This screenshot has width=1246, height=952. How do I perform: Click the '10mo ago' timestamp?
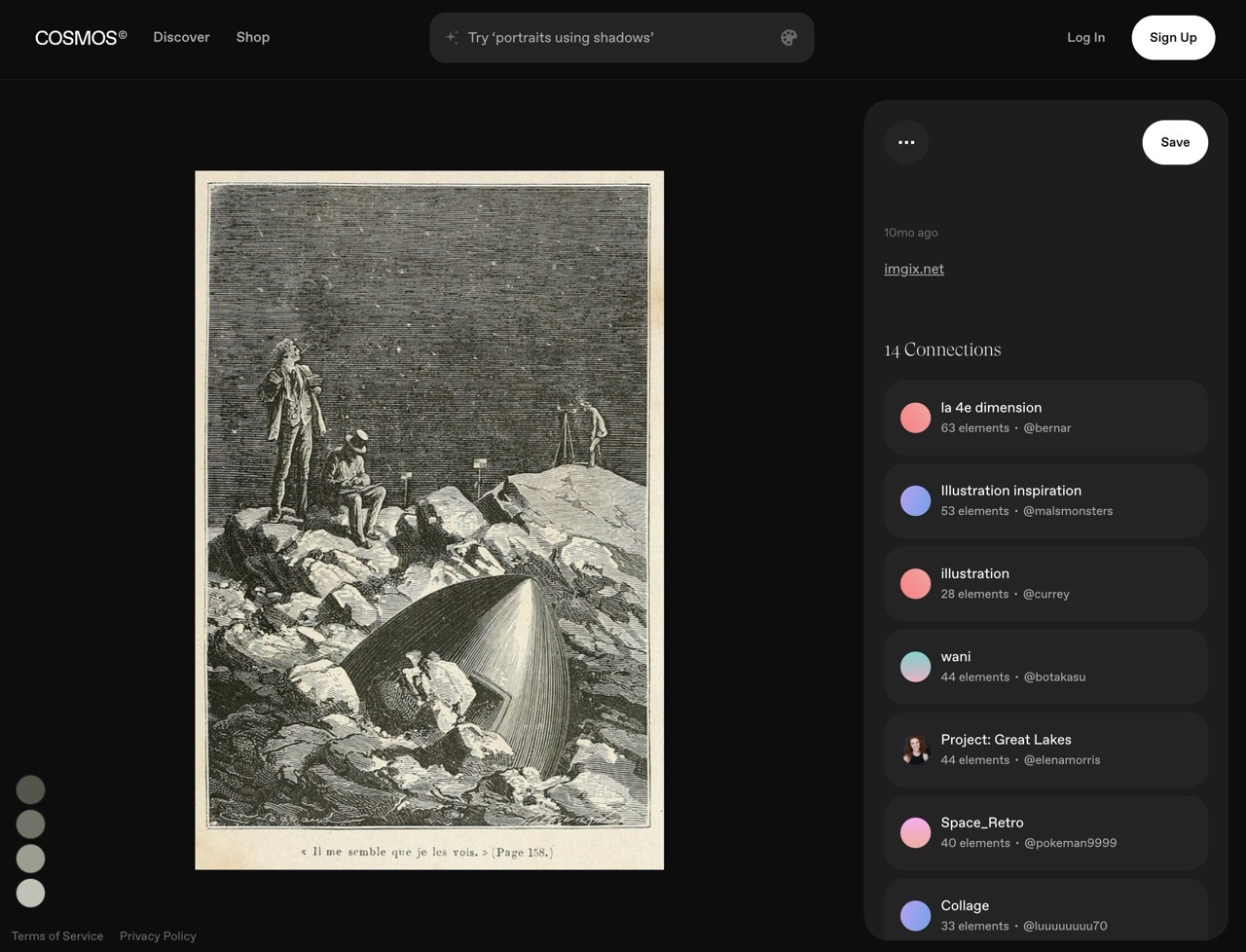click(x=911, y=233)
